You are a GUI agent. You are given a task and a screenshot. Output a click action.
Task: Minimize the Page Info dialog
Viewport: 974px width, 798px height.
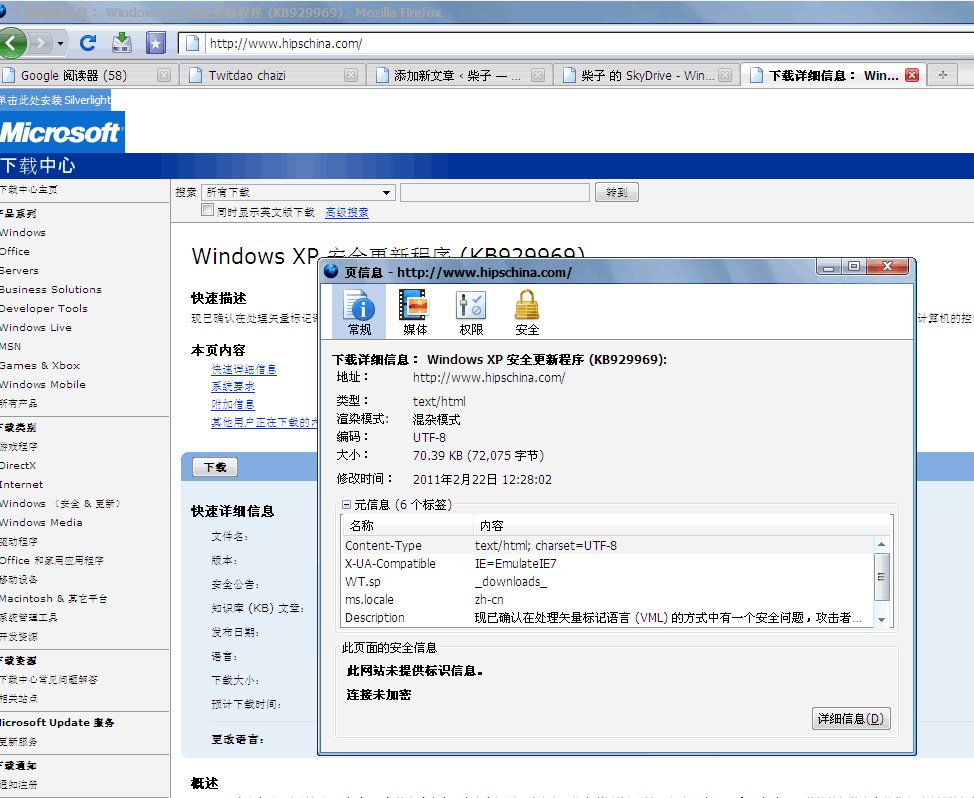pyautogui.click(x=829, y=267)
